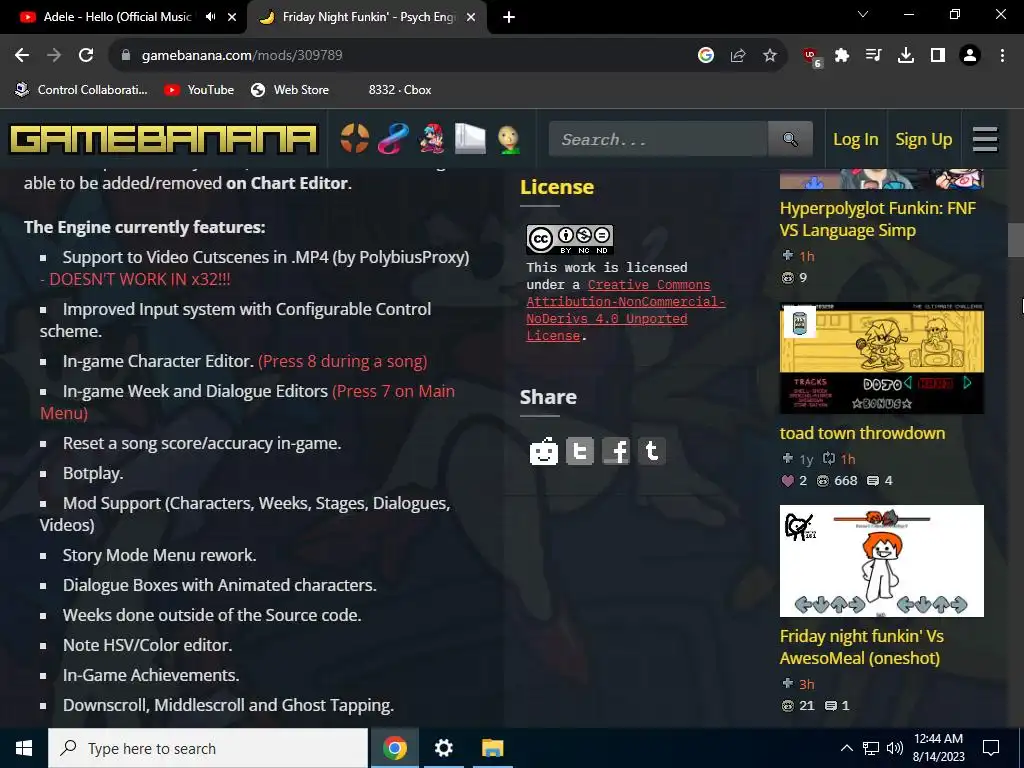This screenshot has width=1024, height=768.
Task: Open the AwesoMeal oneshot thumbnail
Action: point(882,561)
